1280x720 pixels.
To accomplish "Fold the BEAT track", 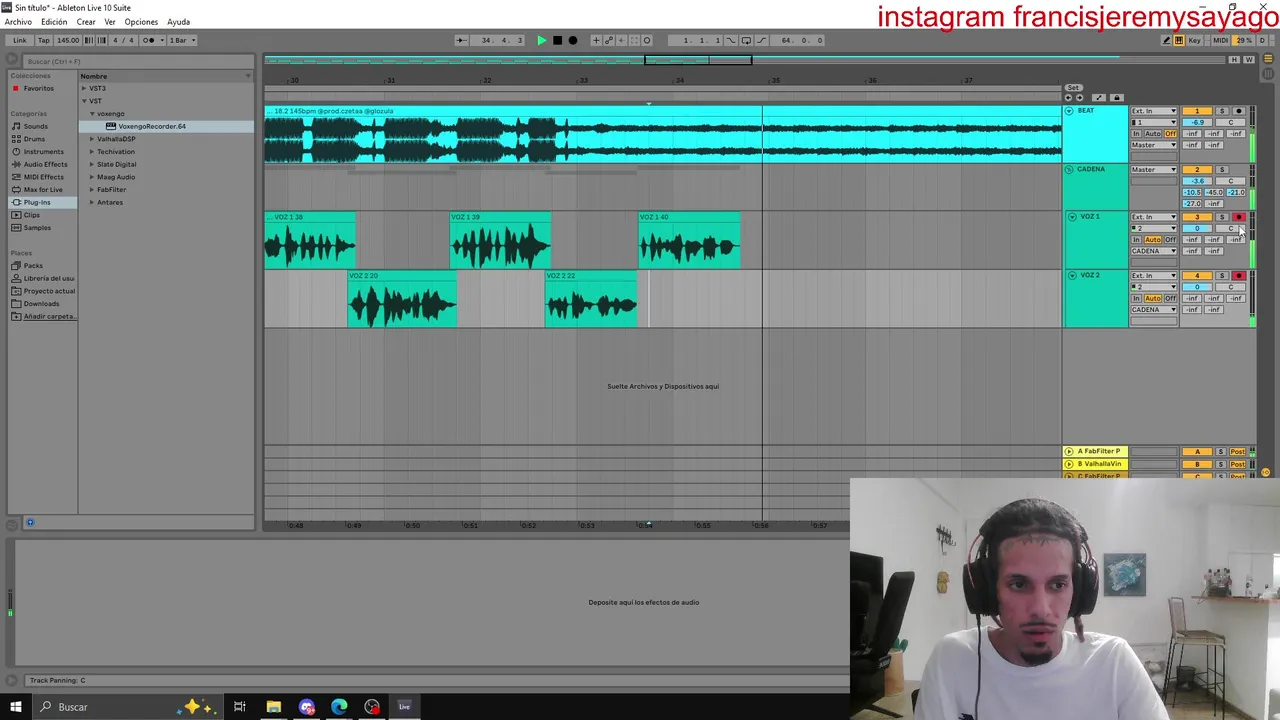I will [1069, 111].
